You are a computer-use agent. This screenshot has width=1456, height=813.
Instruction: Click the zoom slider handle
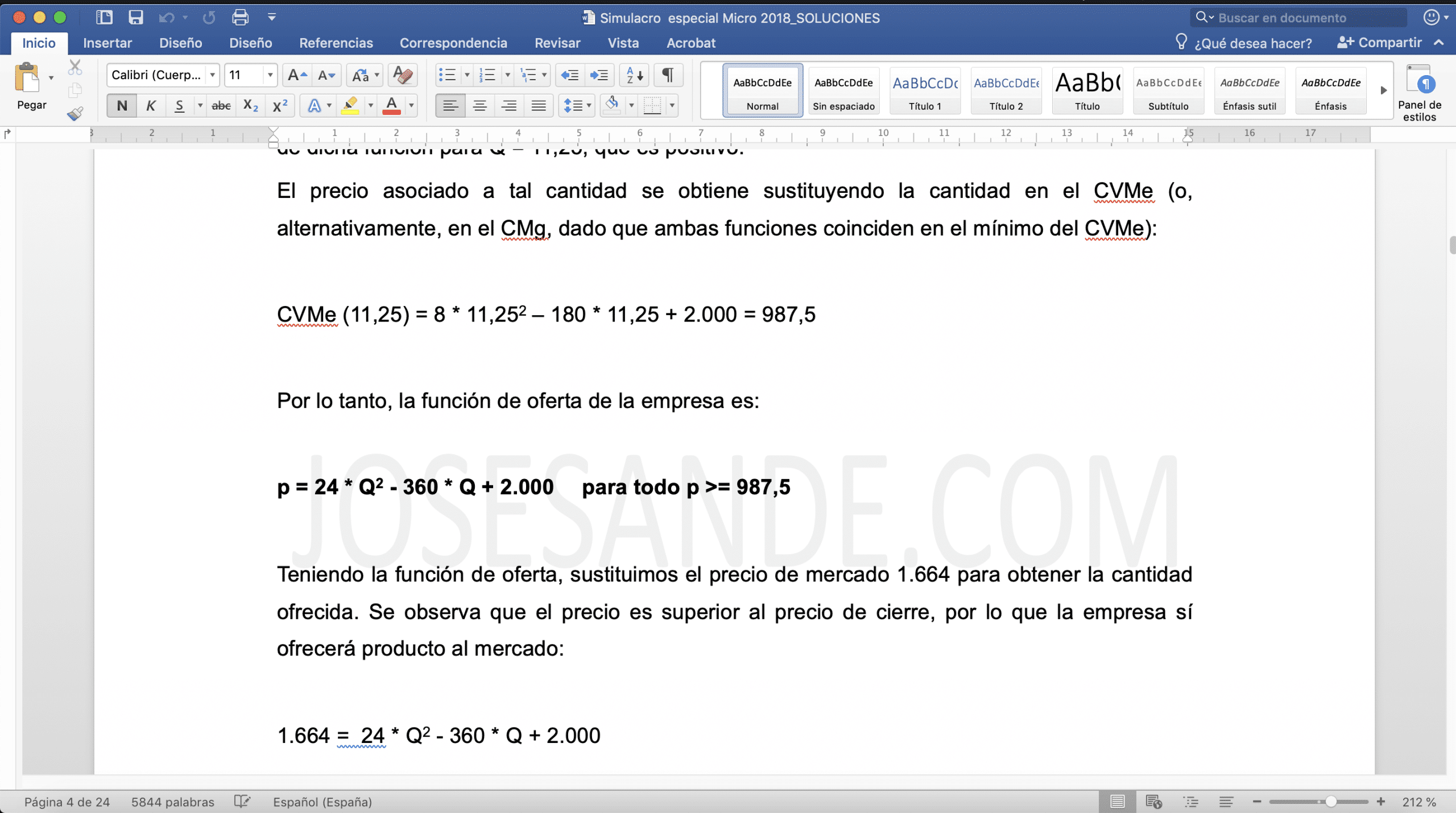pos(1330,801)
